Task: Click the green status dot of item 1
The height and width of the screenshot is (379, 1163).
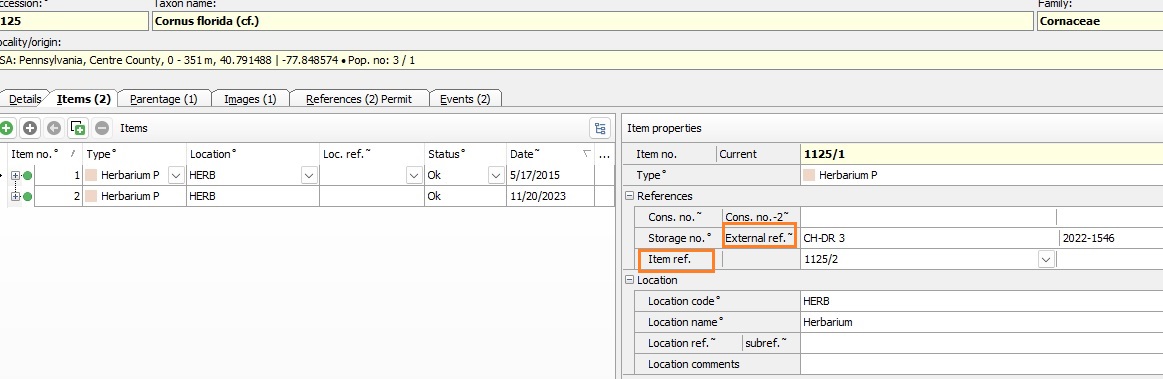Action: tap(27, 176)
